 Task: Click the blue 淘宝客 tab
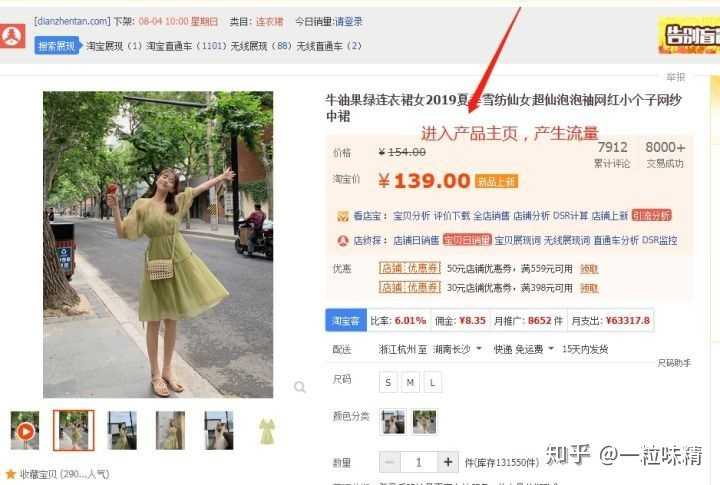point(346,320)
